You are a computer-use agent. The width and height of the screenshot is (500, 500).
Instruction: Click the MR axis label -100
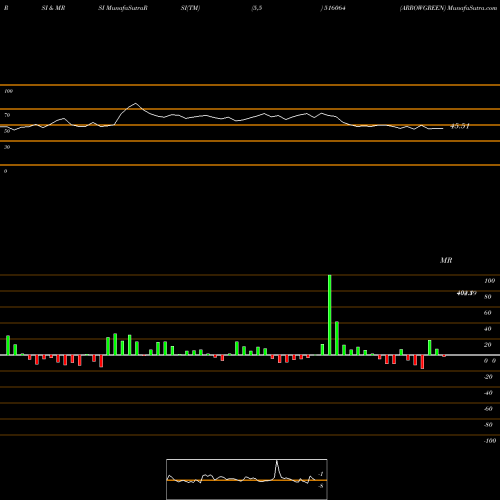coord(490,441)
